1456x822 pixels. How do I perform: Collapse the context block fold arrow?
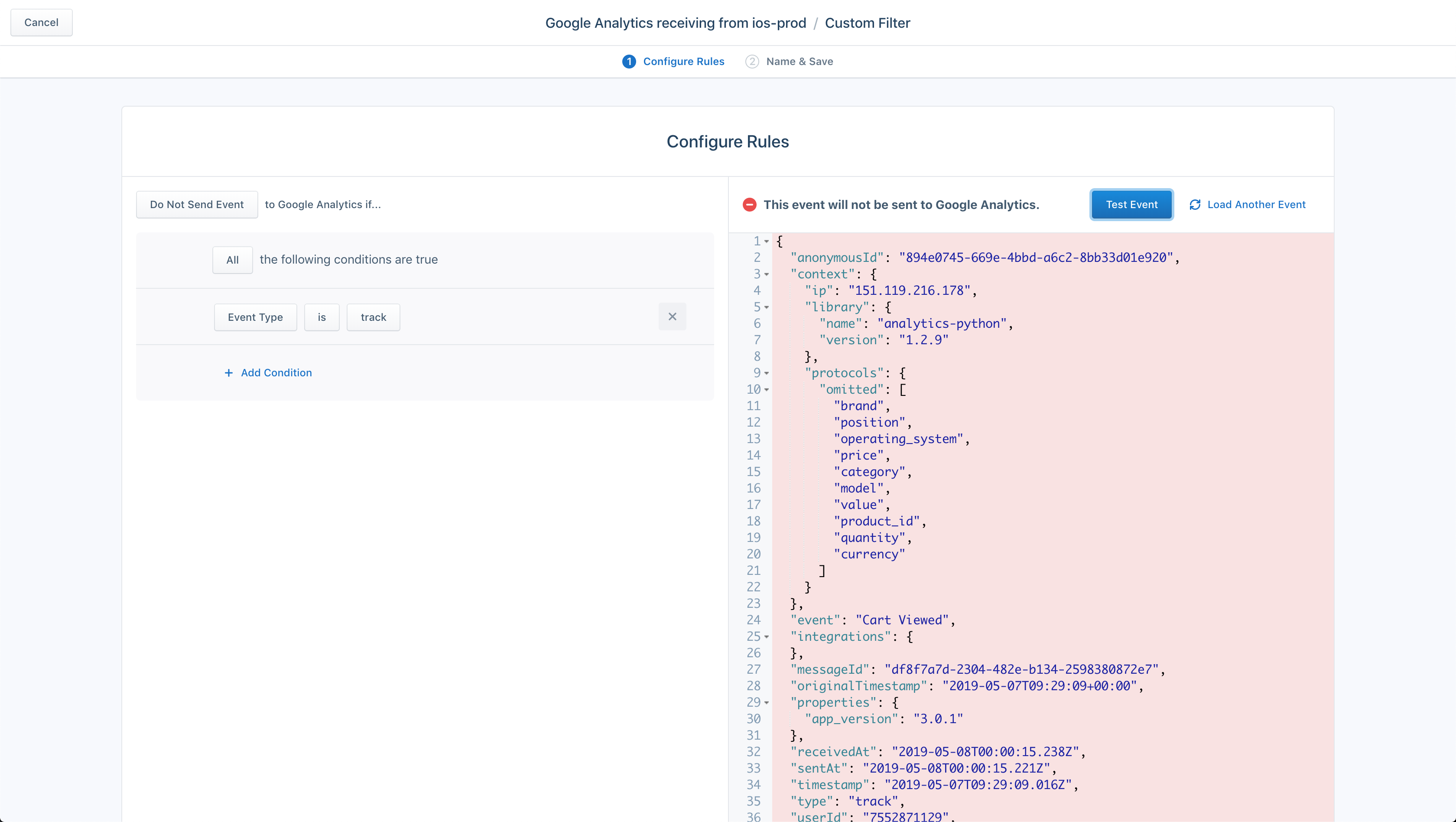click(767, 274)
